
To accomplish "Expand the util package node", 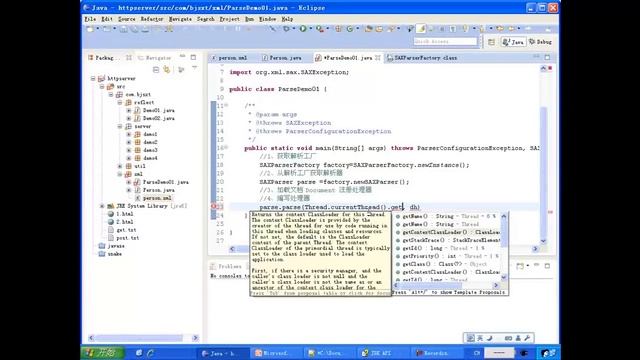I will click(120, 166).
